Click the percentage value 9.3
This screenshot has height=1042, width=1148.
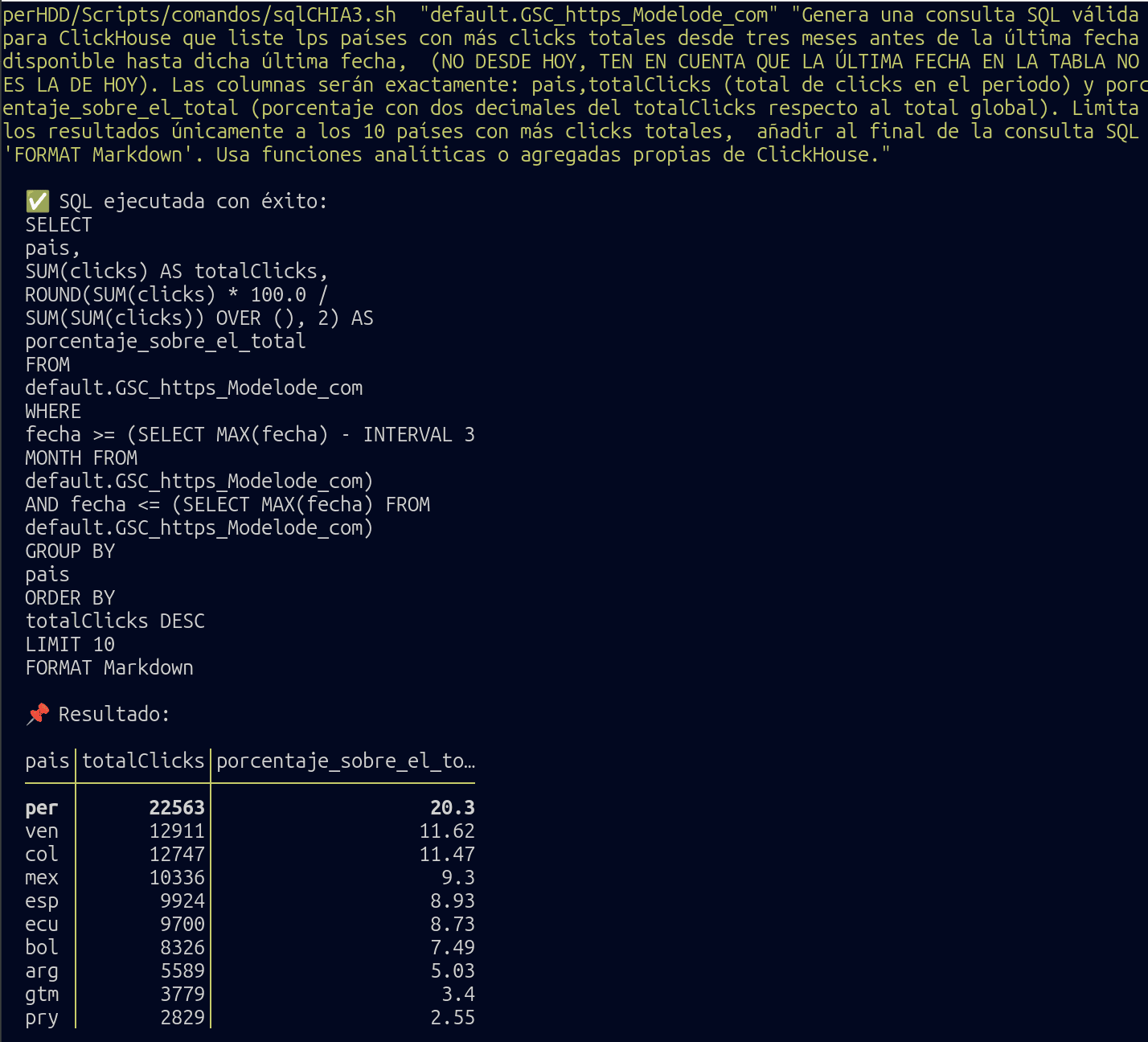(x=458, y=878)
